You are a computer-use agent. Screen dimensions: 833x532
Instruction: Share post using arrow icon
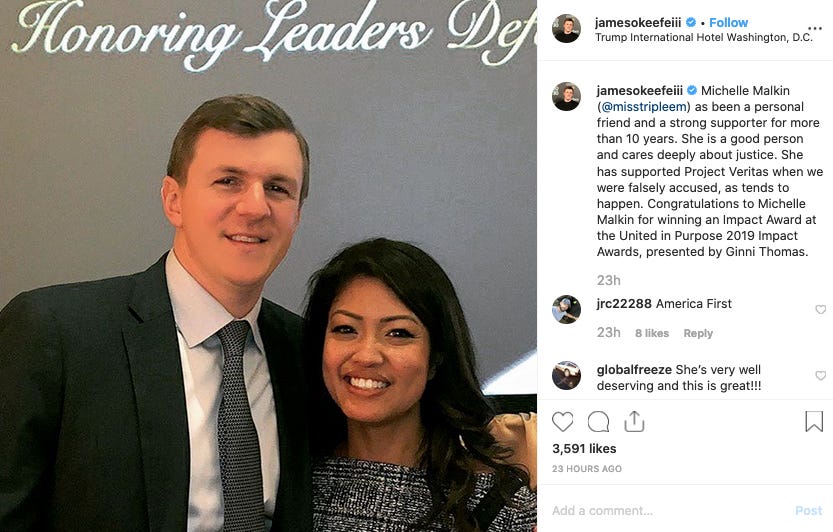[x=634, y=421]
